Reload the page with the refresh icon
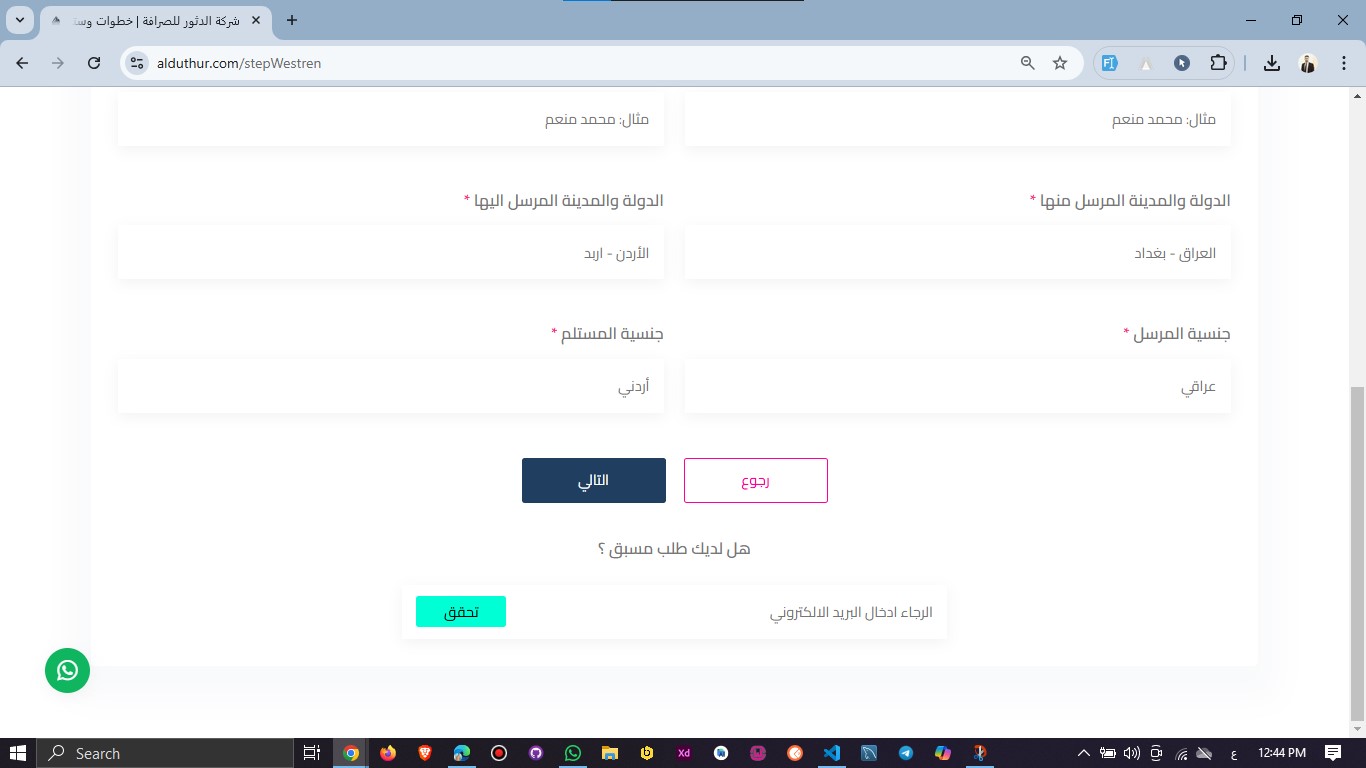 click(94, 63)
